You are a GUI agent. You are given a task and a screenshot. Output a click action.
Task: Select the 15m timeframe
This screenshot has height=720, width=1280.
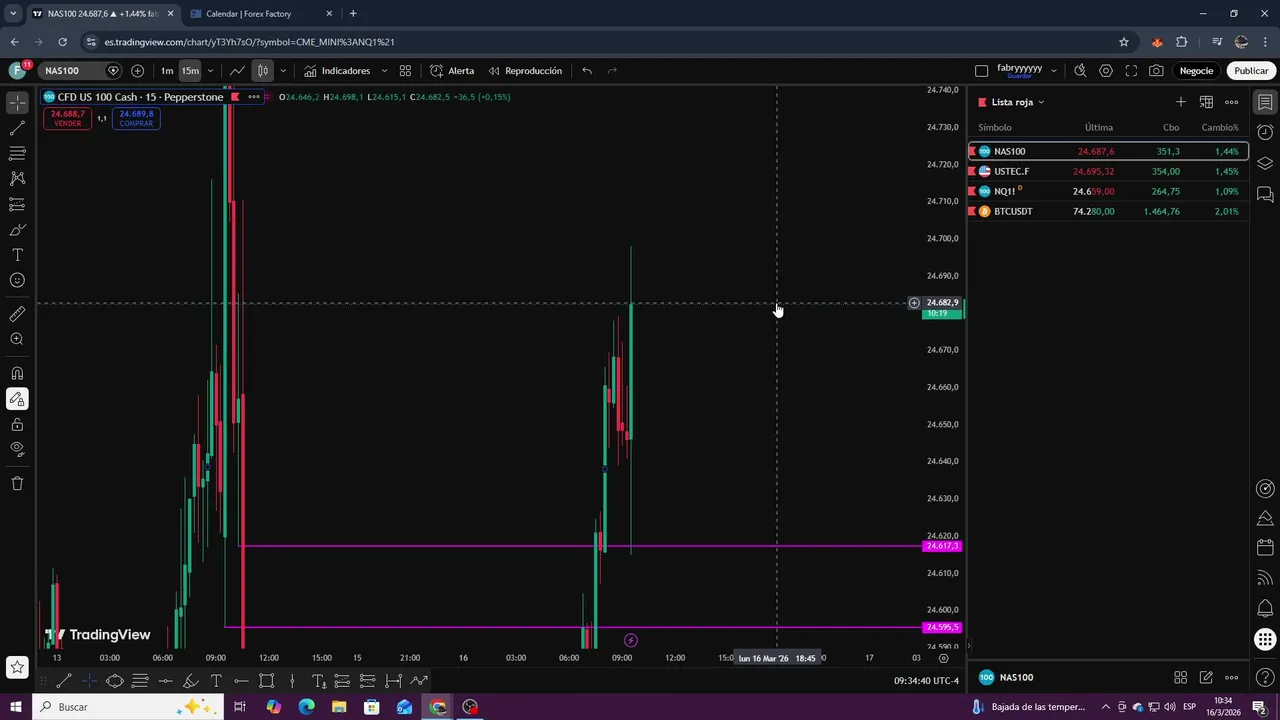pyautogui.click(x=190, y=71)
